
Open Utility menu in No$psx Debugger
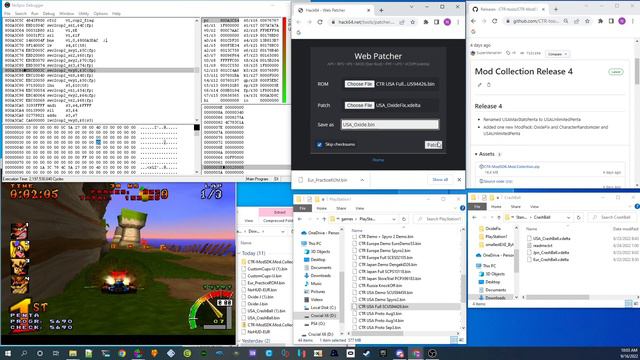[84, 13]
